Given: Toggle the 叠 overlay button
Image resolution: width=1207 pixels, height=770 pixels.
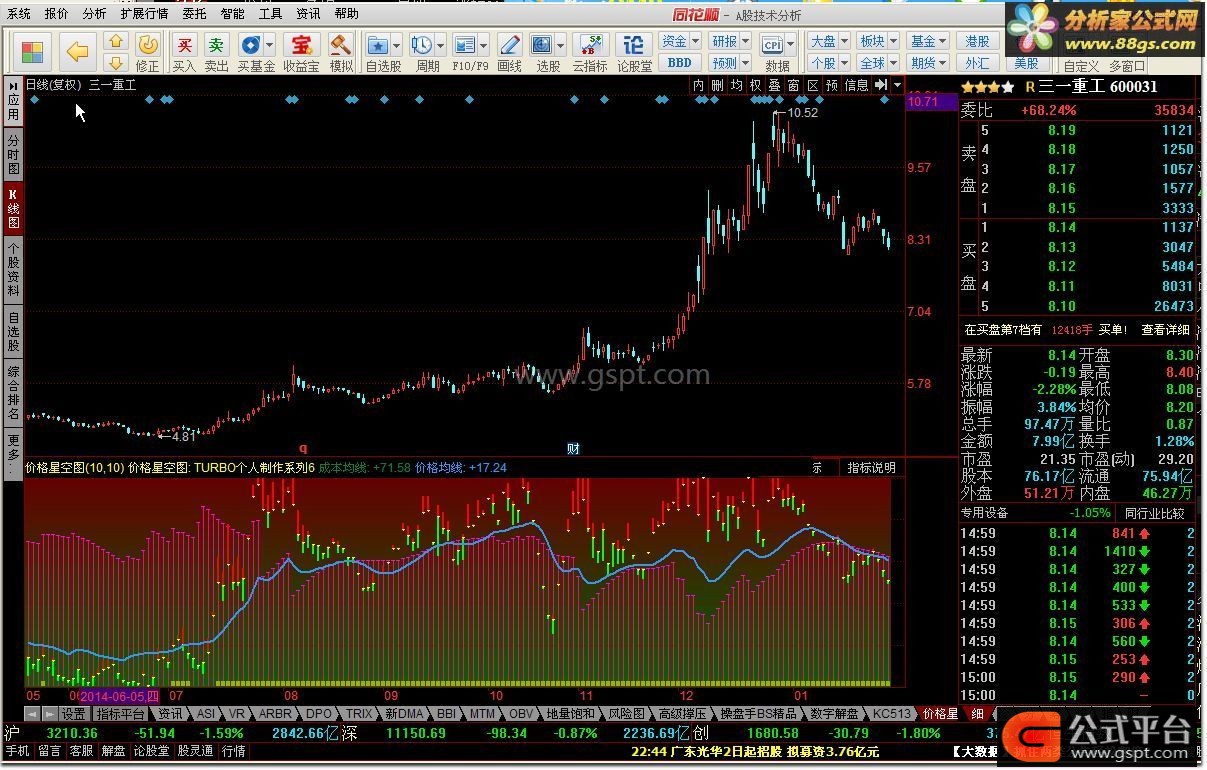Looking at the screenshot, I should pos(775,85).
